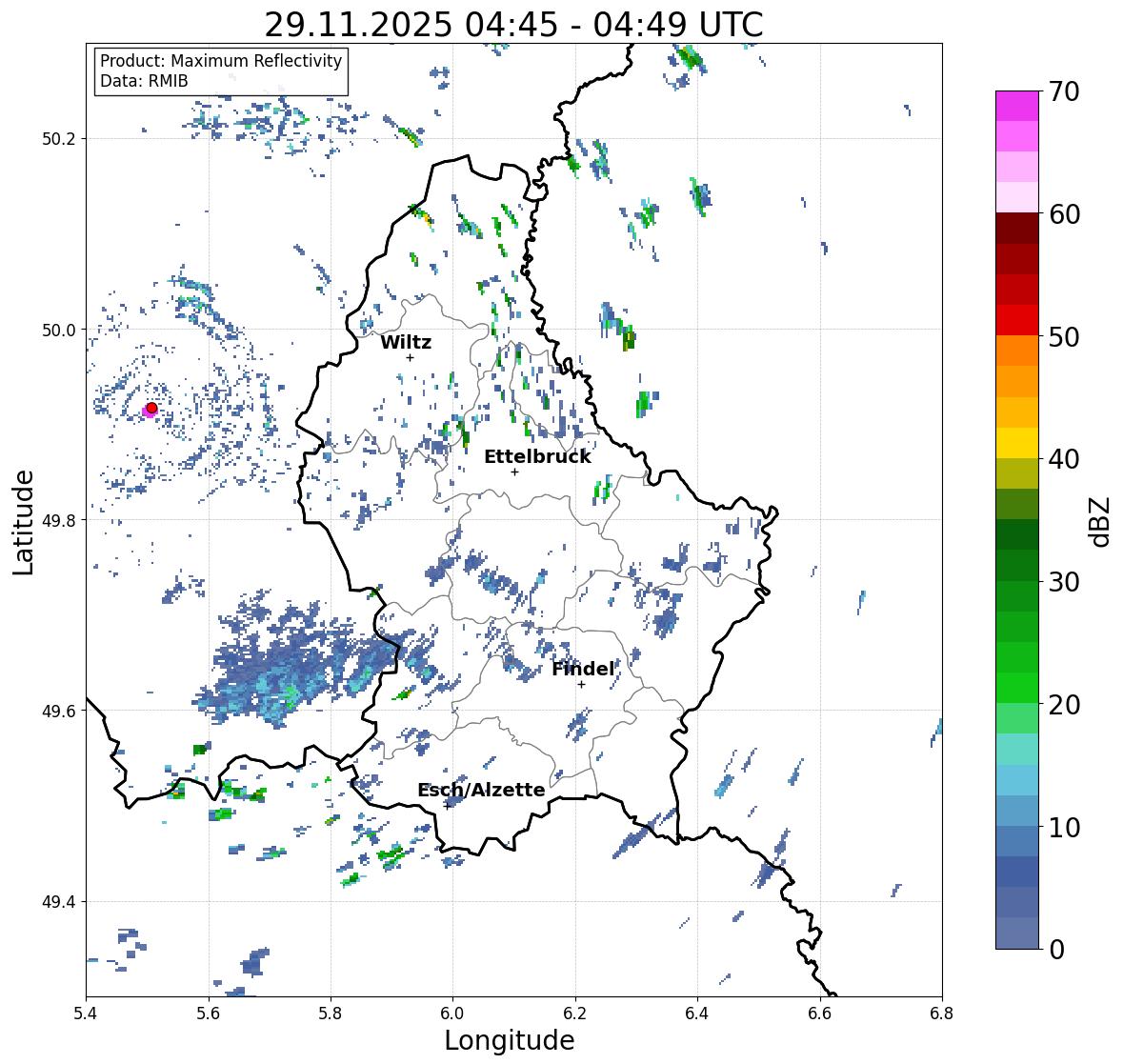Click the longitude tick label 6.2
This screenshot has height=1064, width=1123.
coord(575,1014)
